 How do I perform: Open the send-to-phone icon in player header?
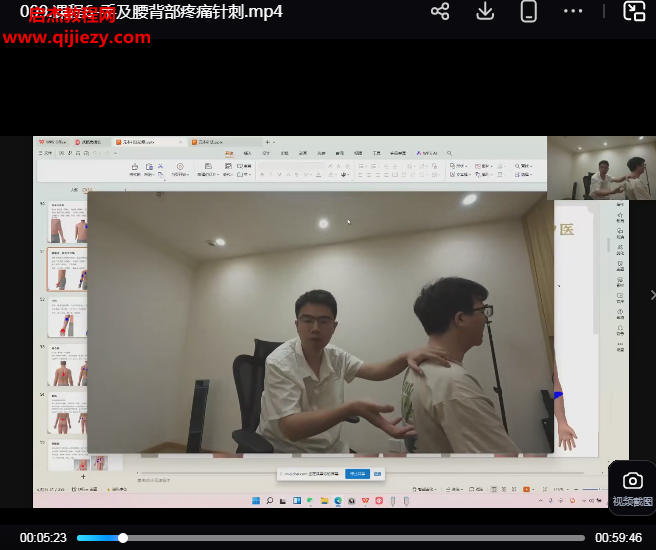tap(528, 11)
